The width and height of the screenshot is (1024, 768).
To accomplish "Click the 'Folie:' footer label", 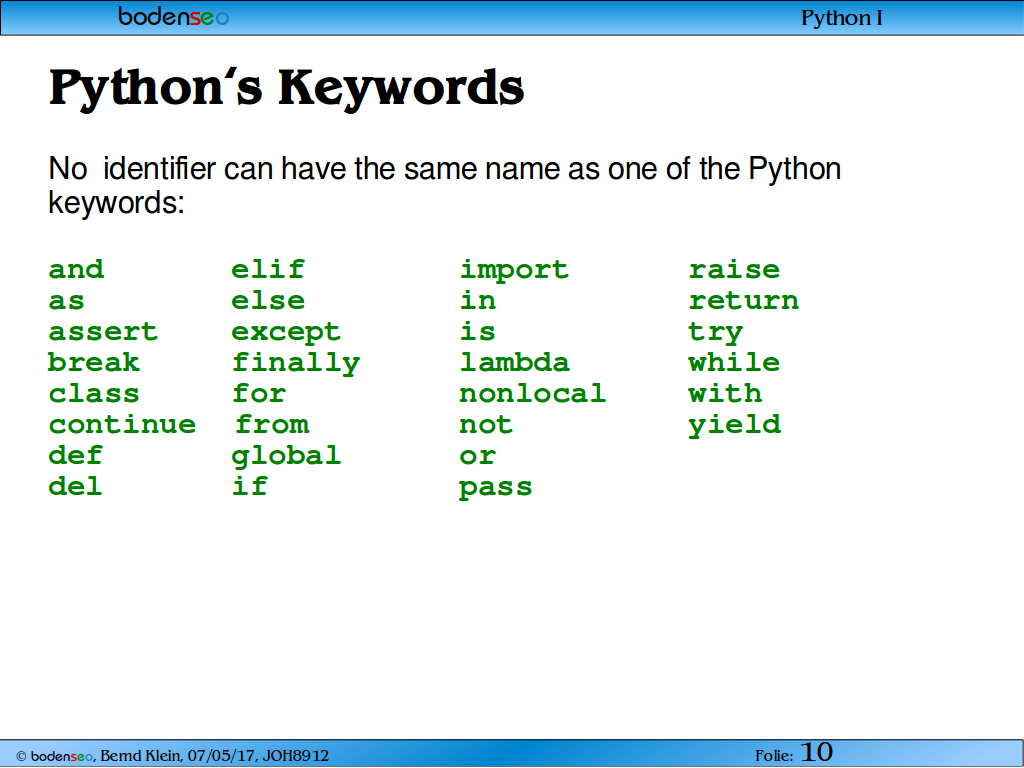I will click(x=775, y=756).
